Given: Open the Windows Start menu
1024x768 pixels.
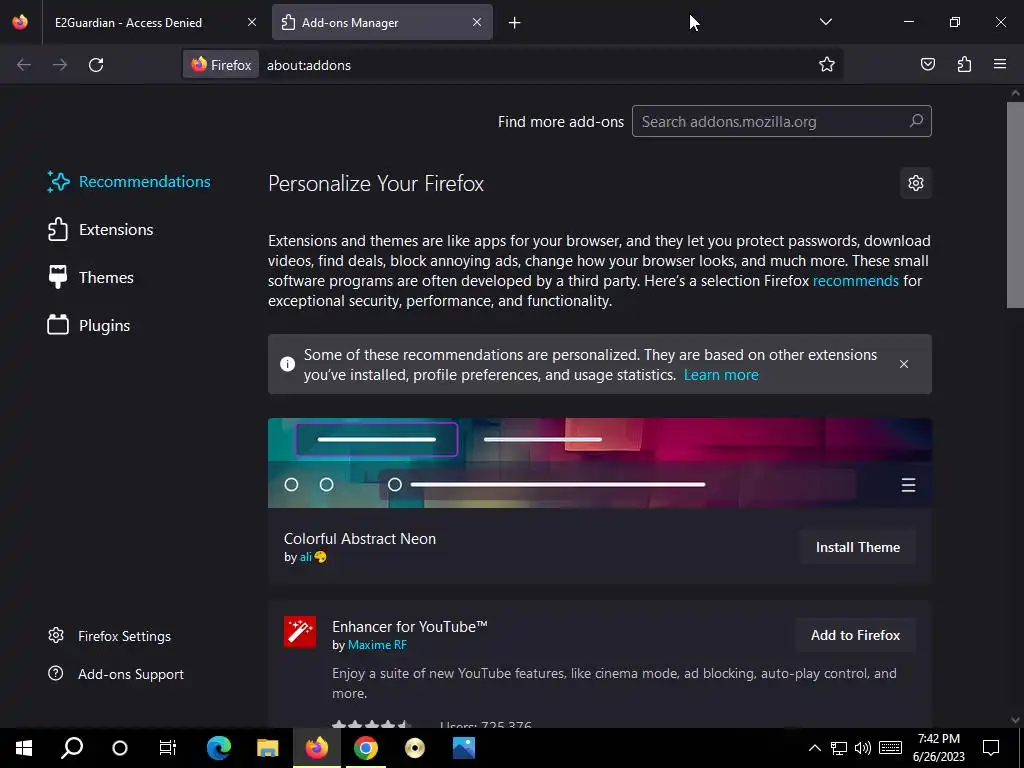Looking at the screenshot, I should pos(24,748).
